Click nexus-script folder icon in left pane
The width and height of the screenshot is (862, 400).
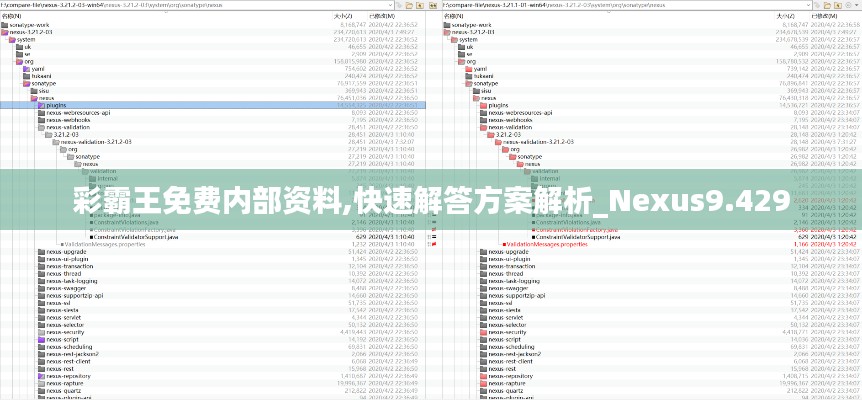41,339
